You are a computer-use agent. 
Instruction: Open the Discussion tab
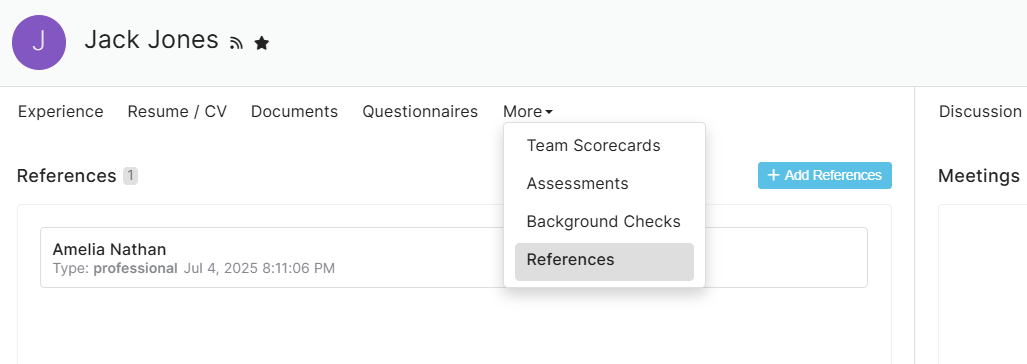(x=980, y=111)
